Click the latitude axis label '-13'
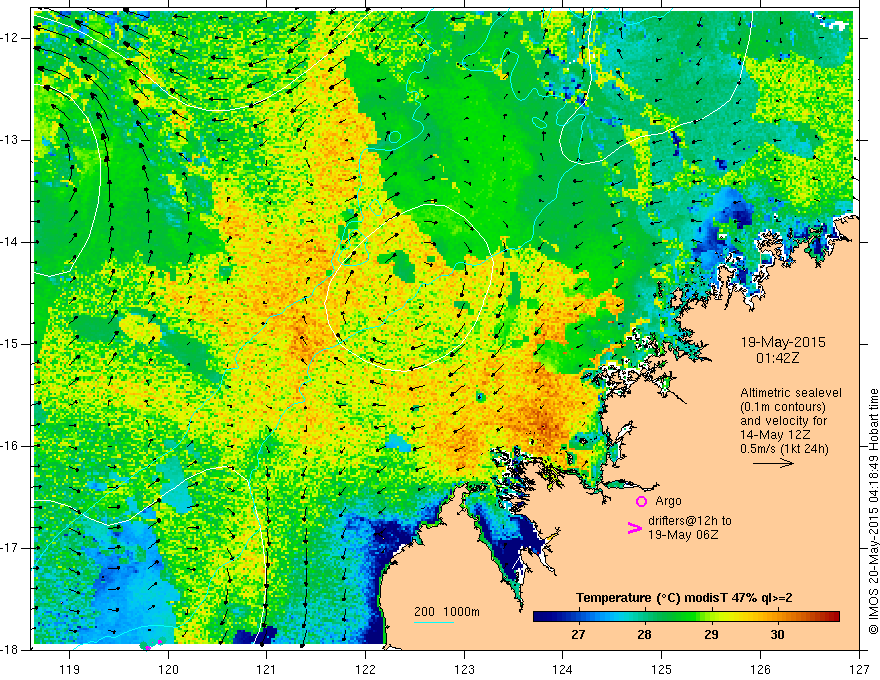The height and width of the screenshot is (680, 880). (10, 140)
